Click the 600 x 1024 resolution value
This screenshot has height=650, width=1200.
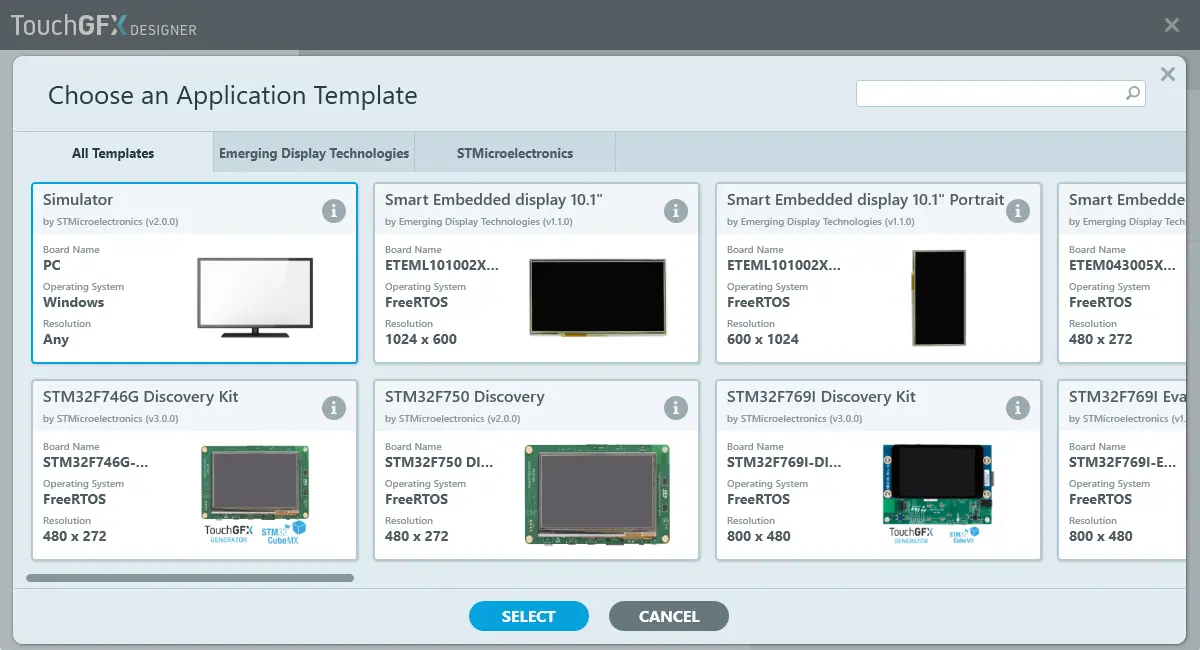click(763, 339)
